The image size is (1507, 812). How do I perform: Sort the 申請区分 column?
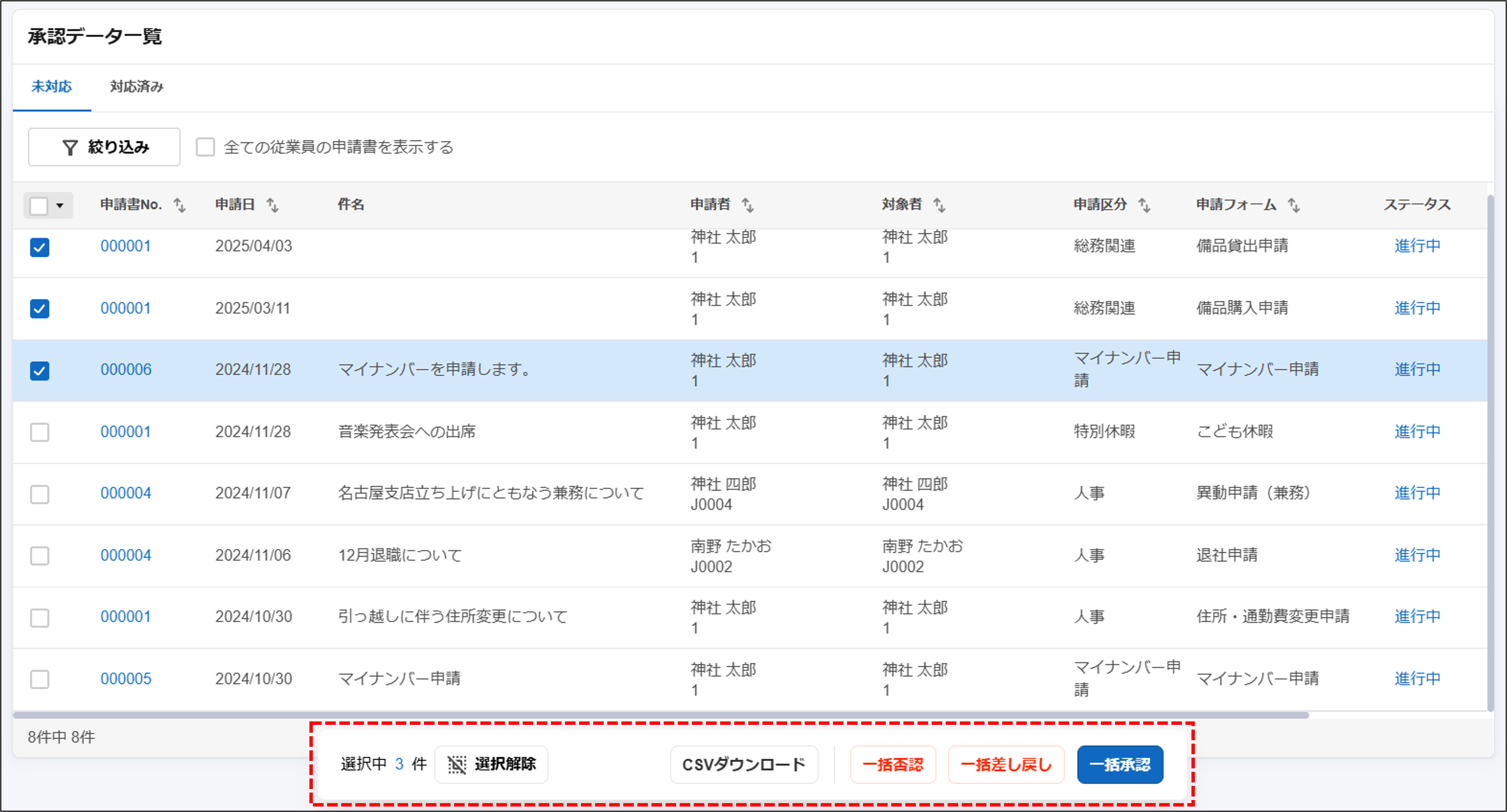click(1144, 205)
